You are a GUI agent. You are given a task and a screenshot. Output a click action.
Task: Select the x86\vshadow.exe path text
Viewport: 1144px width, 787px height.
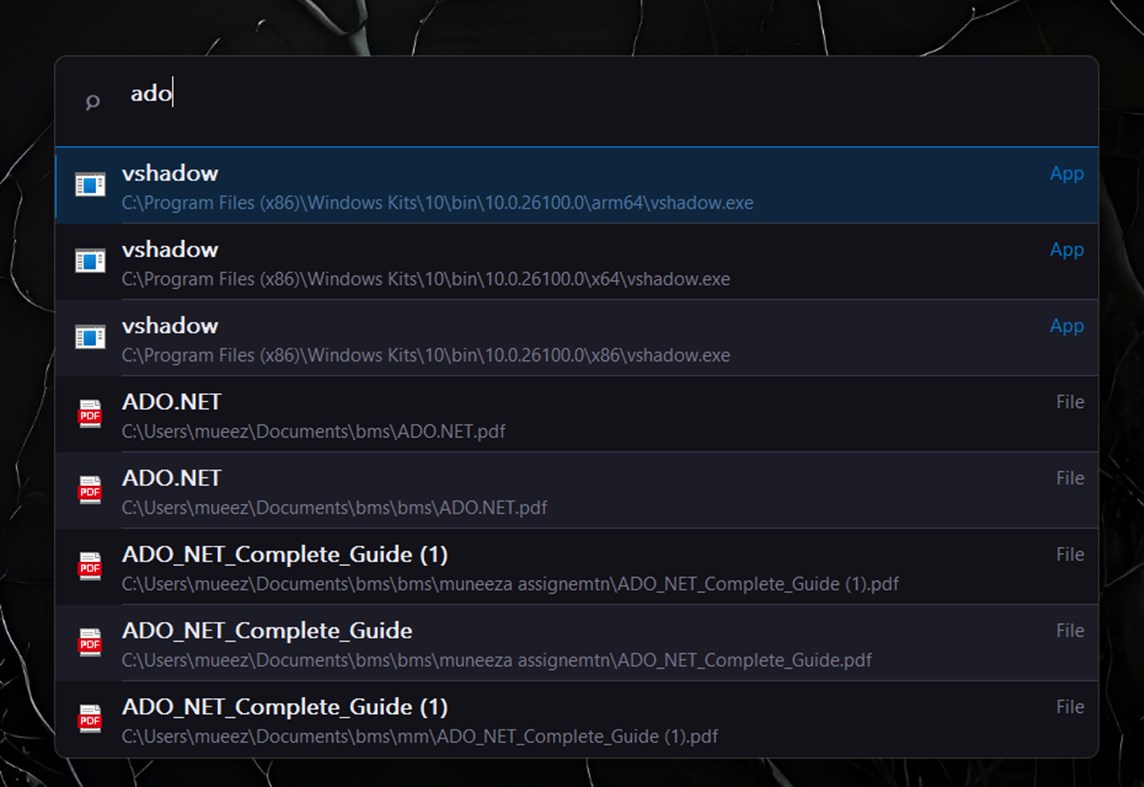[426, 355]
